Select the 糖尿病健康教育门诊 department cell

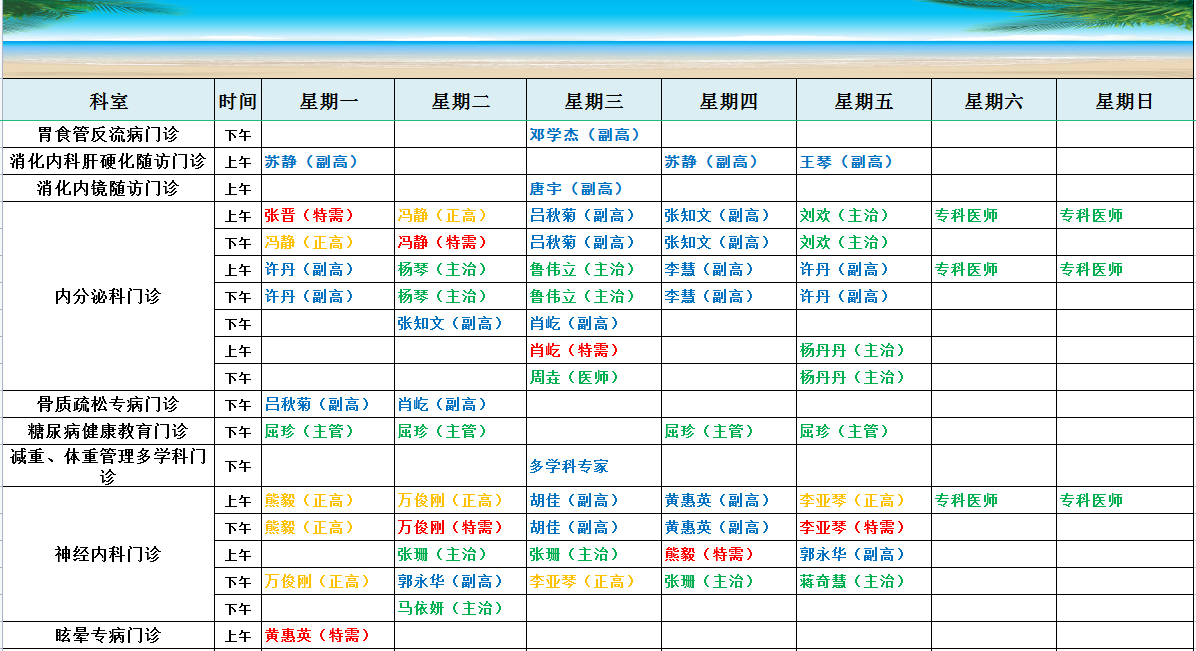pos(108,430)
